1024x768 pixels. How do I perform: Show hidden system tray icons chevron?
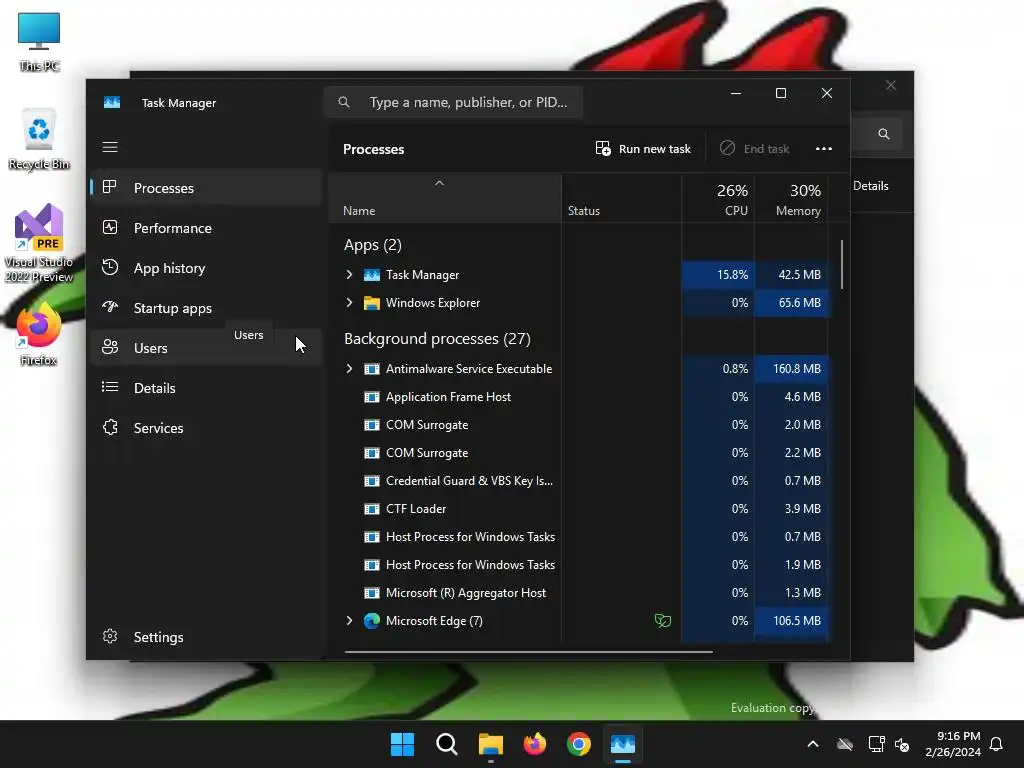[813, 744]
